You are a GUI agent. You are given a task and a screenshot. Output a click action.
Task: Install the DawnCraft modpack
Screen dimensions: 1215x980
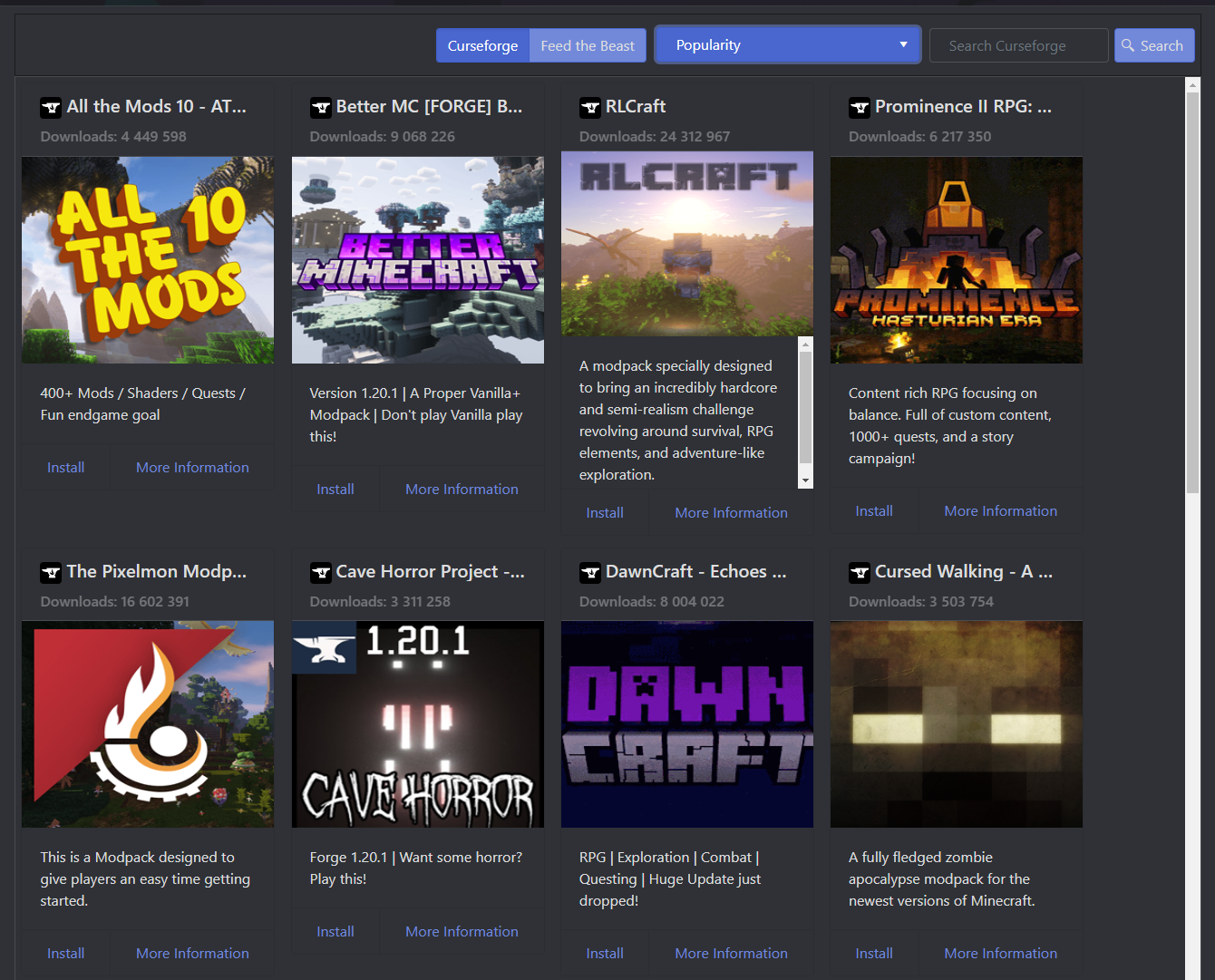coord(605,954)
